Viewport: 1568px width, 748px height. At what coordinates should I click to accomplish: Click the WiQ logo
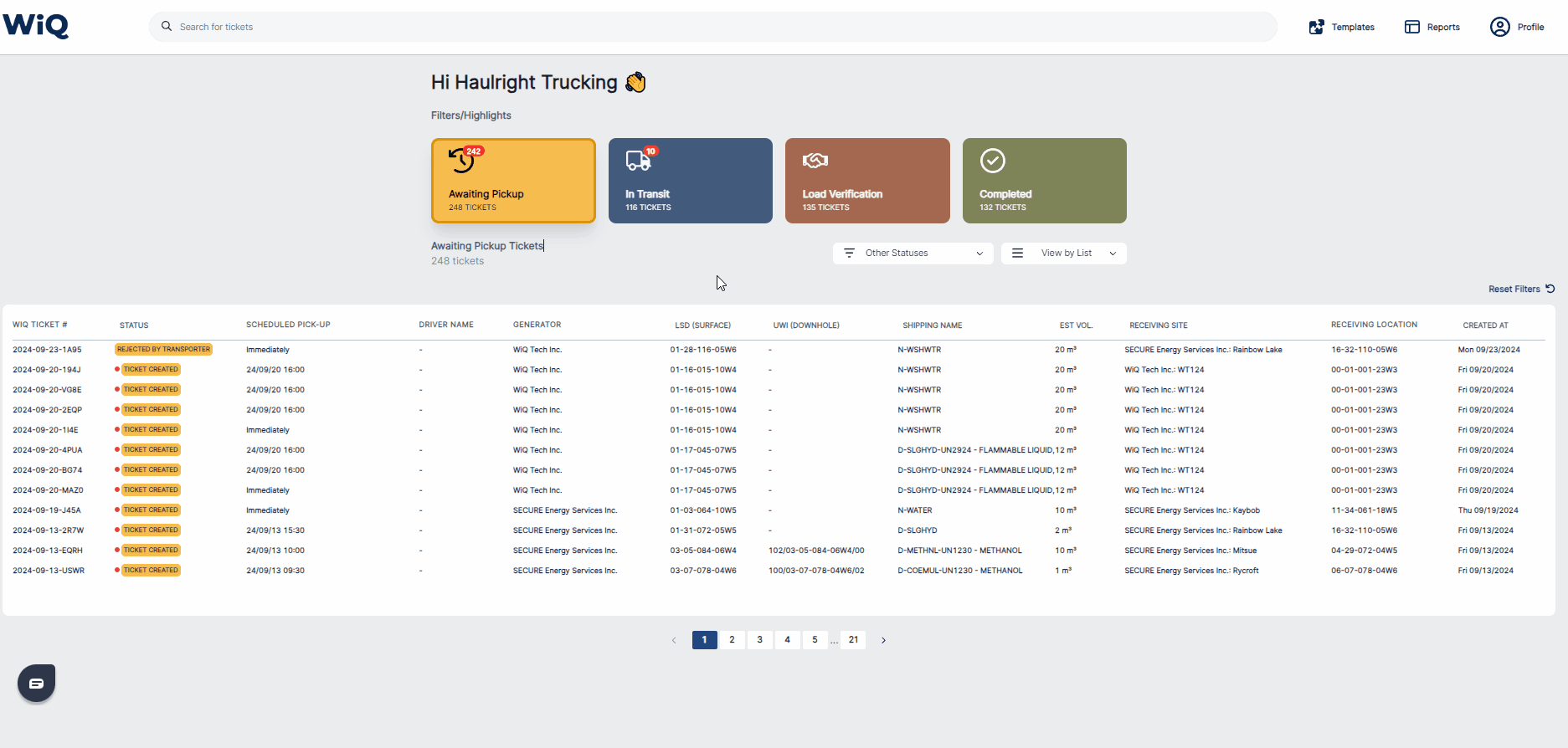pos(36,26)
